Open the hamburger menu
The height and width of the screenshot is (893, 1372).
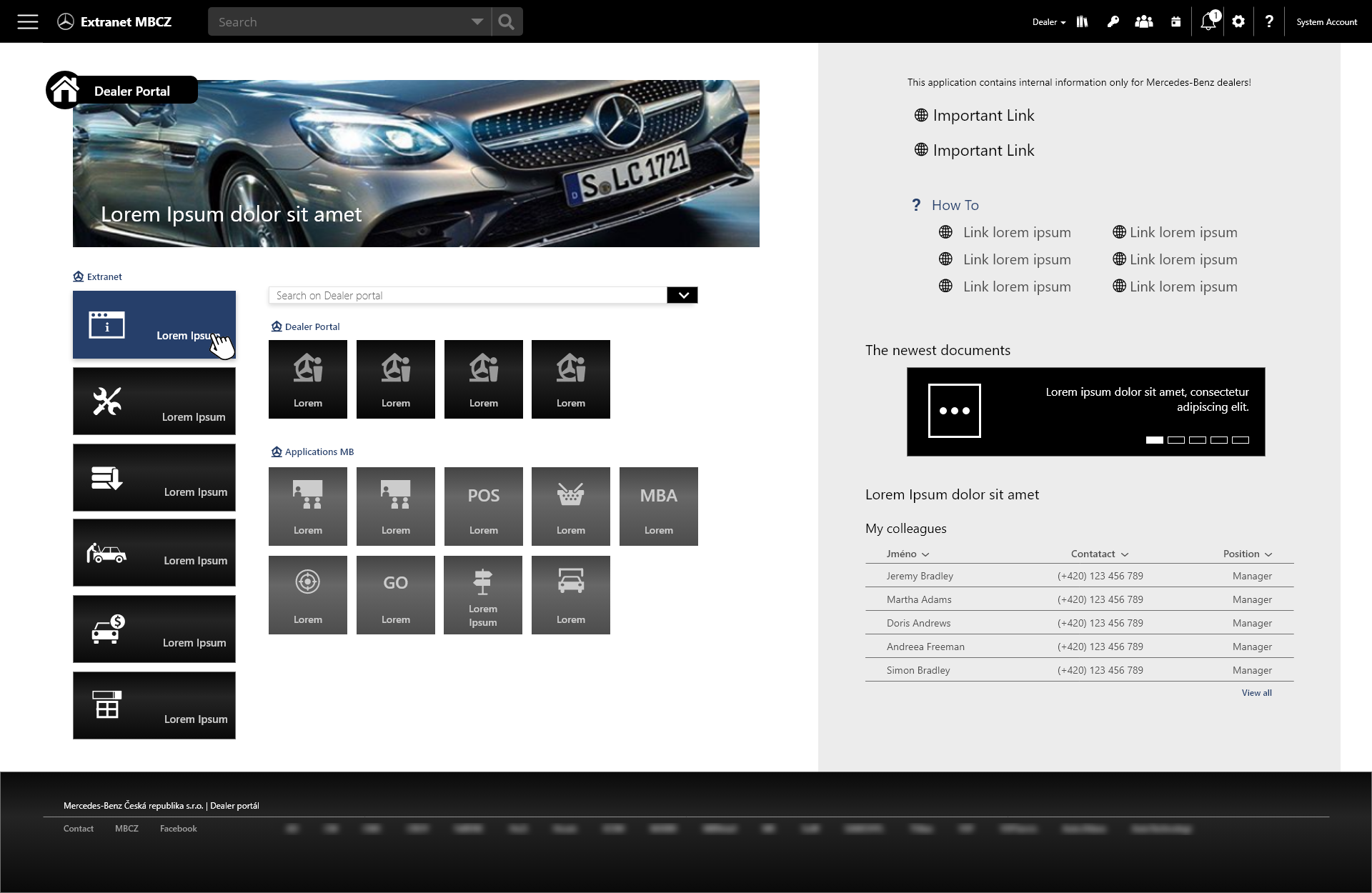tap(27, 21)
